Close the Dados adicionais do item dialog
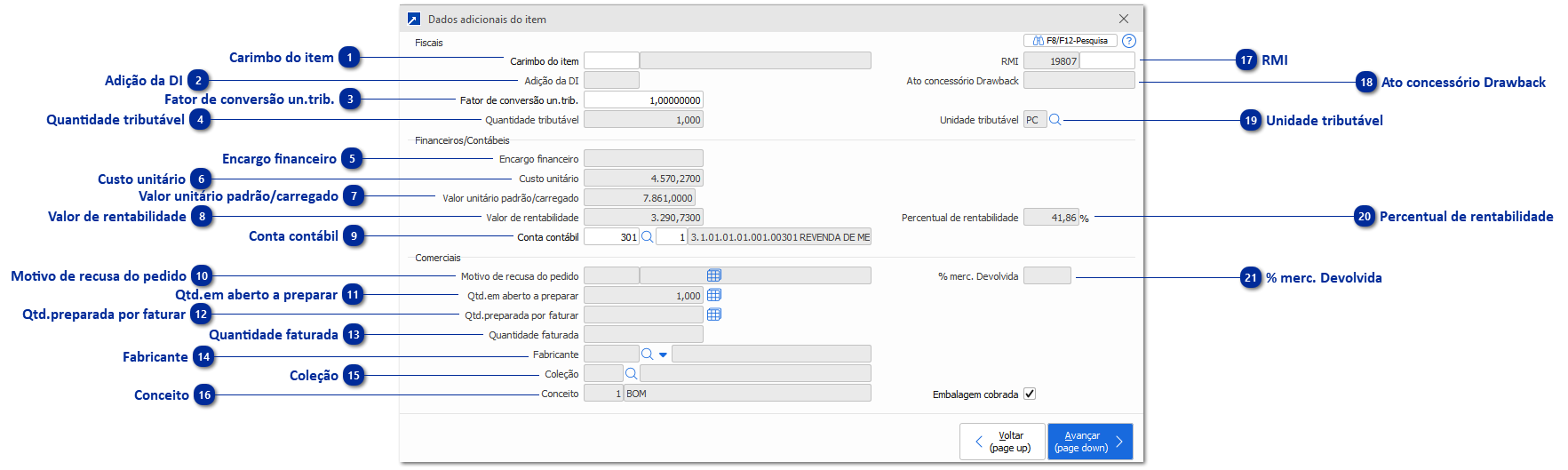This screenshot has height=470, width=1568. [x=1124, y=19]
